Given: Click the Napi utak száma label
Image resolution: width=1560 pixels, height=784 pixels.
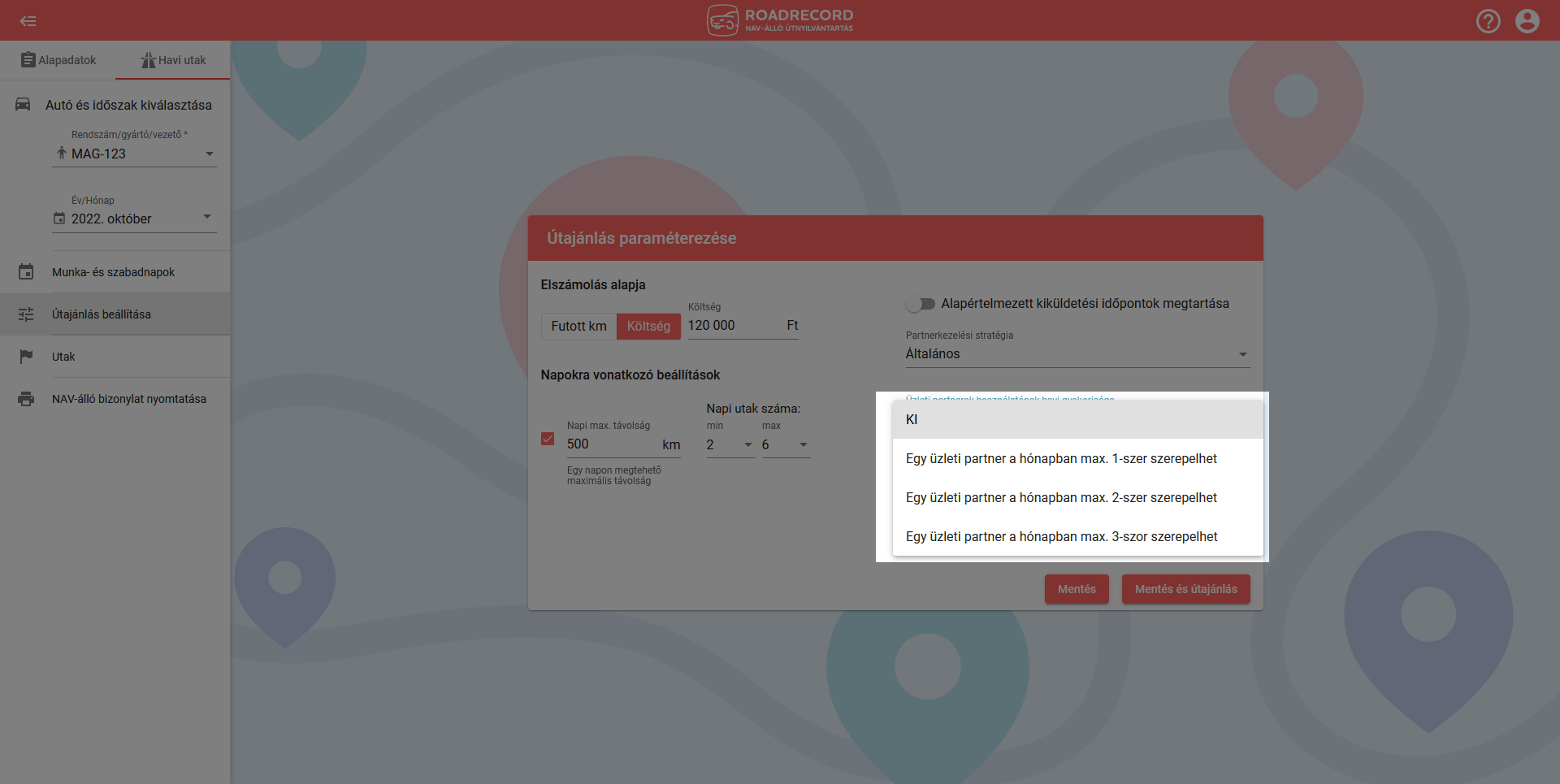Looking at the screenshot, I should 753,409.
